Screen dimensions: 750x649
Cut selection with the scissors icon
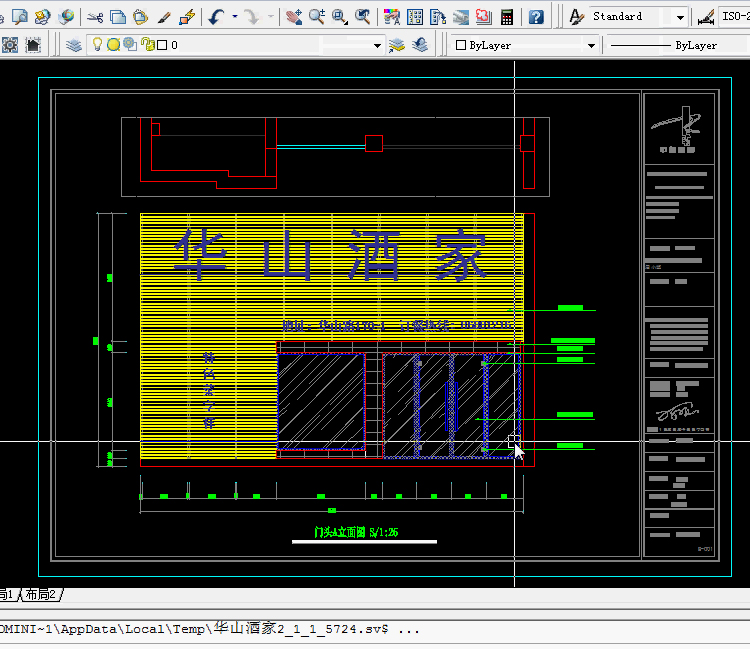pyautogui.click(x=96, y=18)
